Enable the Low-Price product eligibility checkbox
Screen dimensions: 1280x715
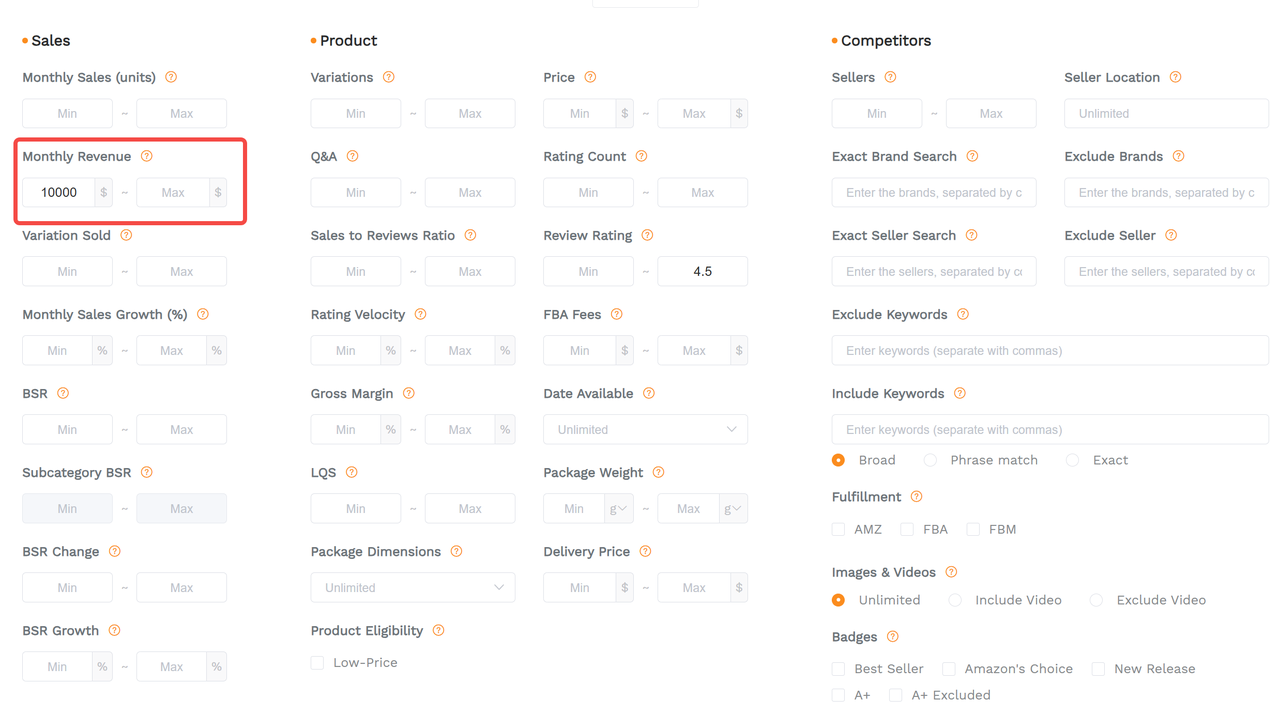pos(317,662)
